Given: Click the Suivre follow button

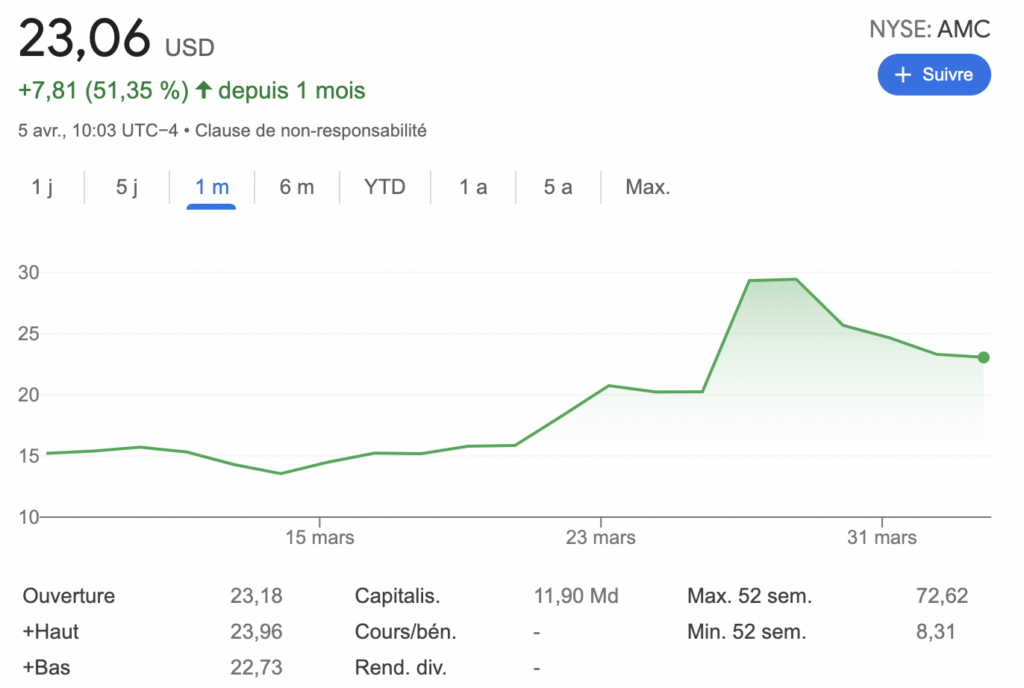Looking at the screenshot, I should pyautogui.click(x=933, y=75).
